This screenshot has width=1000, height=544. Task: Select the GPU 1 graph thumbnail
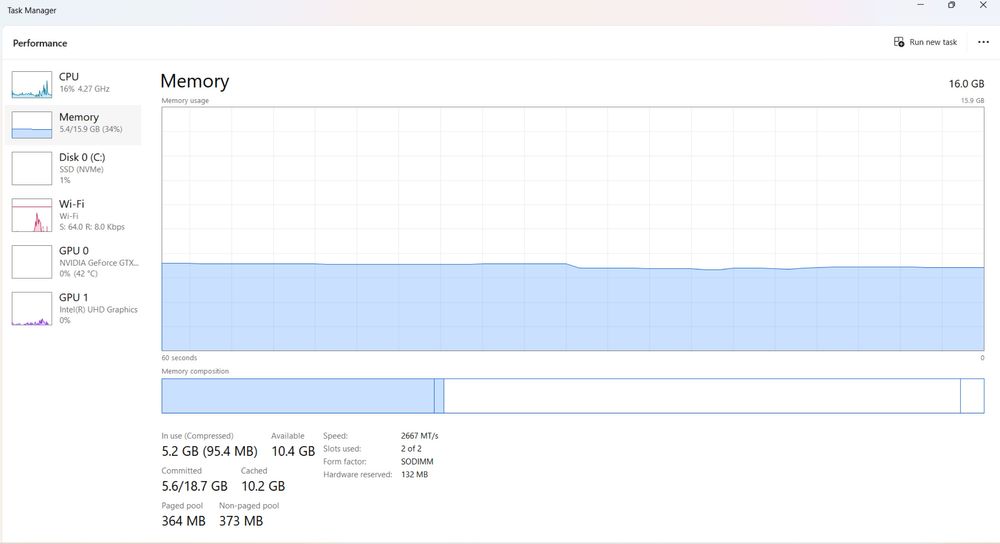(31, 309)
